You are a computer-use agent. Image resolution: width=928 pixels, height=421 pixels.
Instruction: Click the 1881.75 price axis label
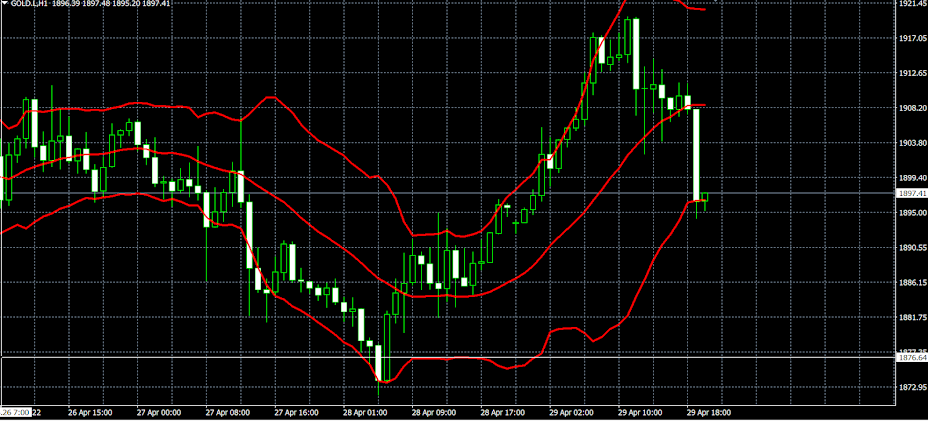(x=913, y=317)
